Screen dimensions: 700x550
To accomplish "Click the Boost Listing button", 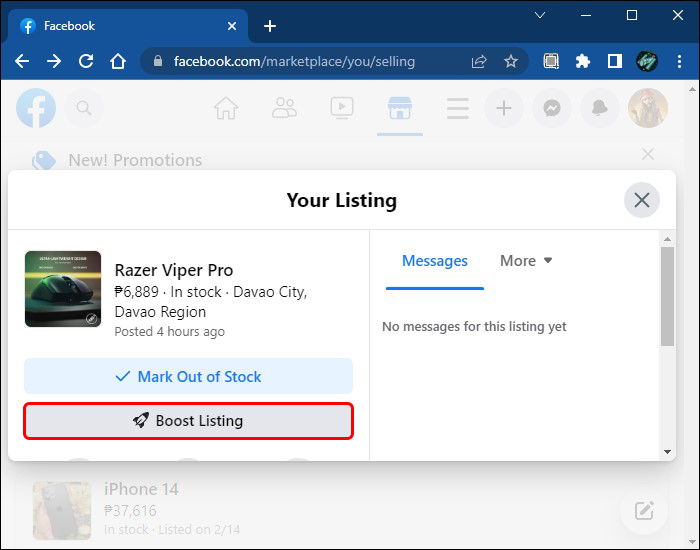I will point(188,421).
